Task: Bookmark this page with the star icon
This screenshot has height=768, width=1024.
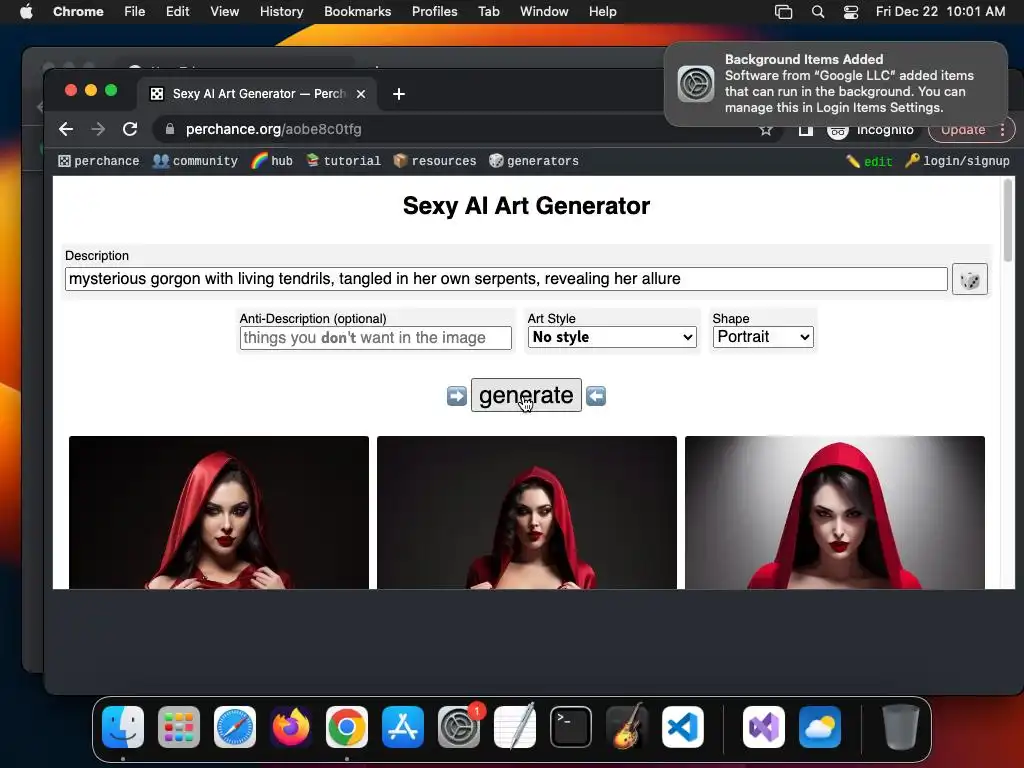Action: click(765, 130)
